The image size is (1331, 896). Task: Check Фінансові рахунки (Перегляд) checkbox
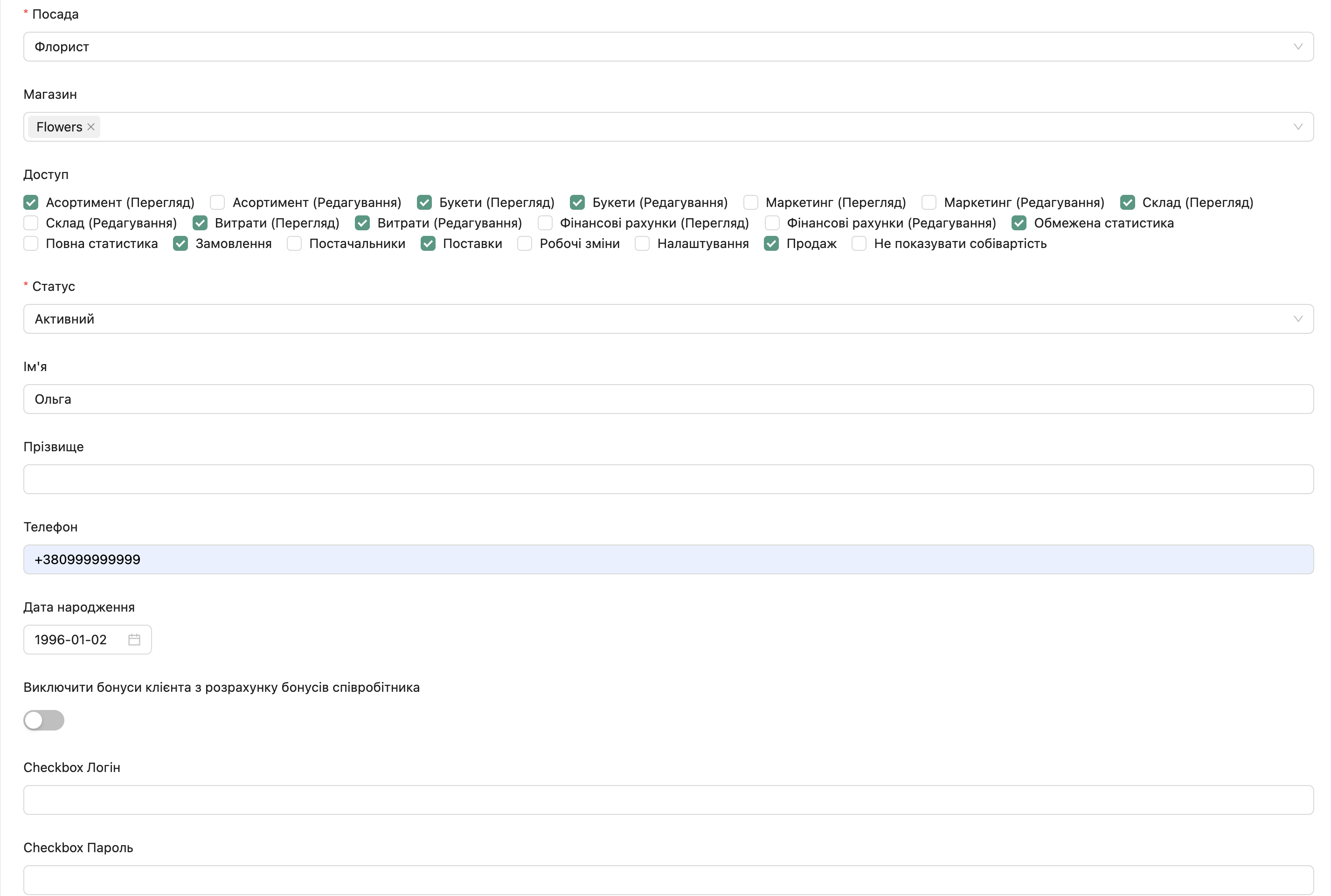545,223
